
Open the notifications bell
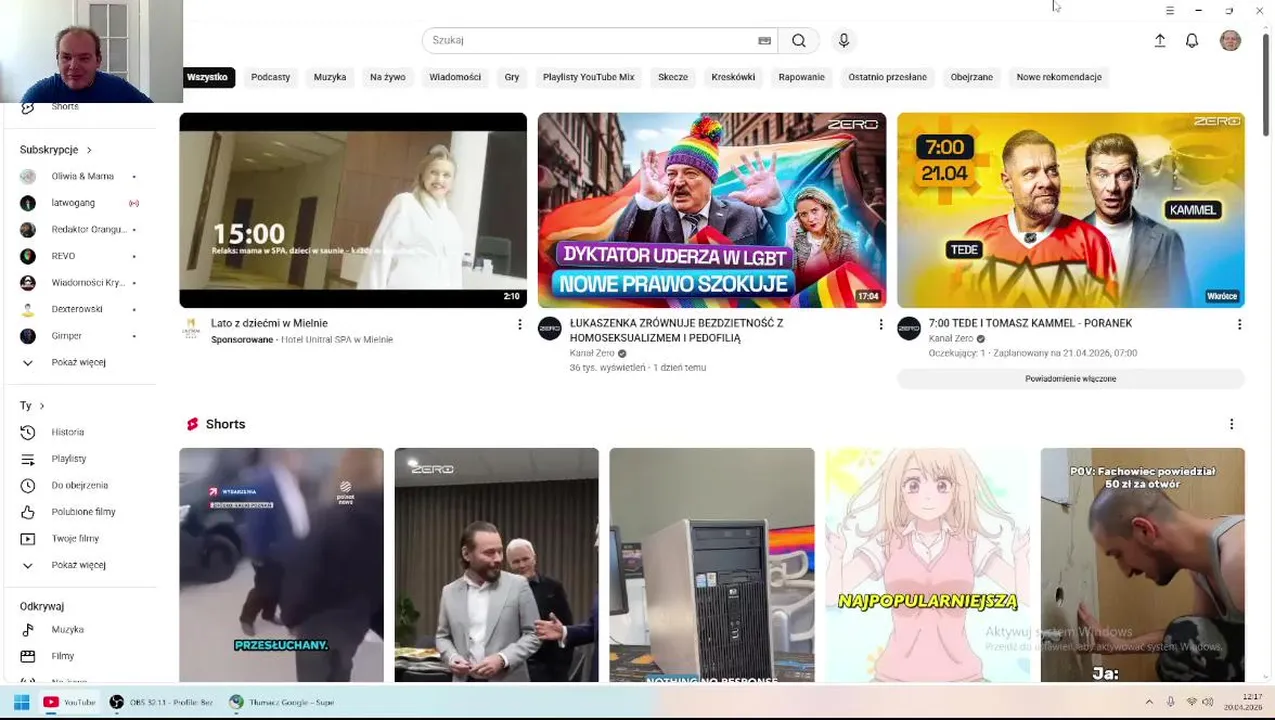1192,41
